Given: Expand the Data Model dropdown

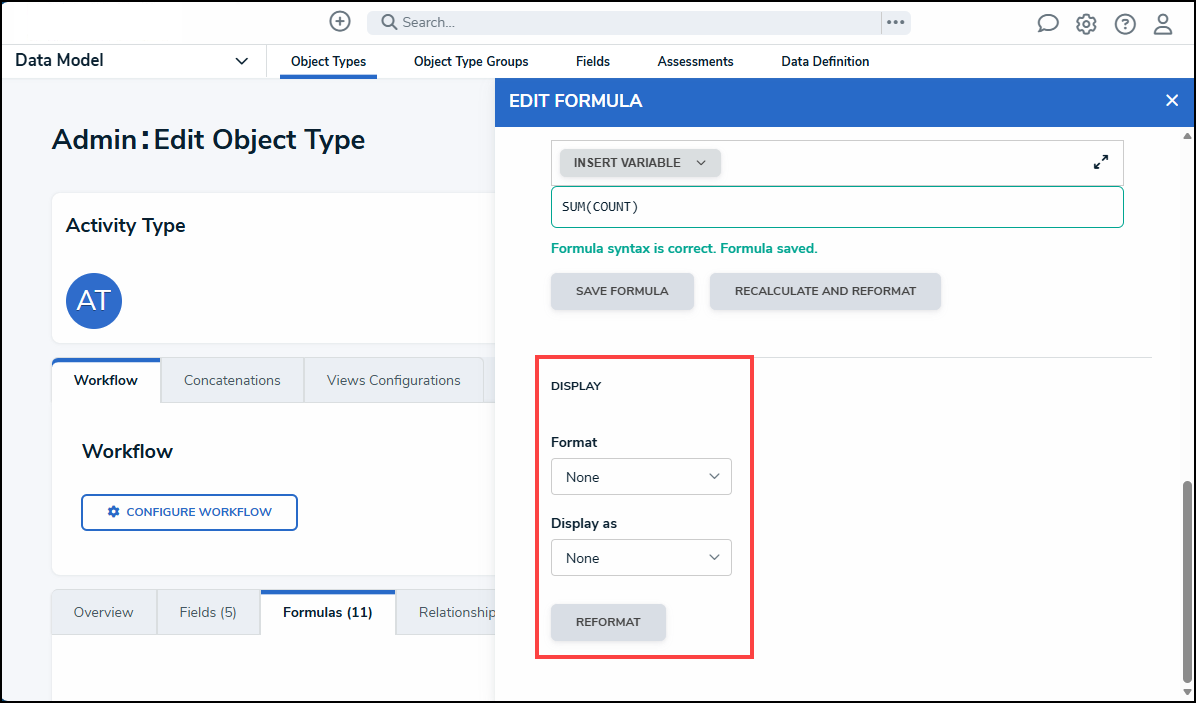Looking at the screenshot, I should (241, 61).
